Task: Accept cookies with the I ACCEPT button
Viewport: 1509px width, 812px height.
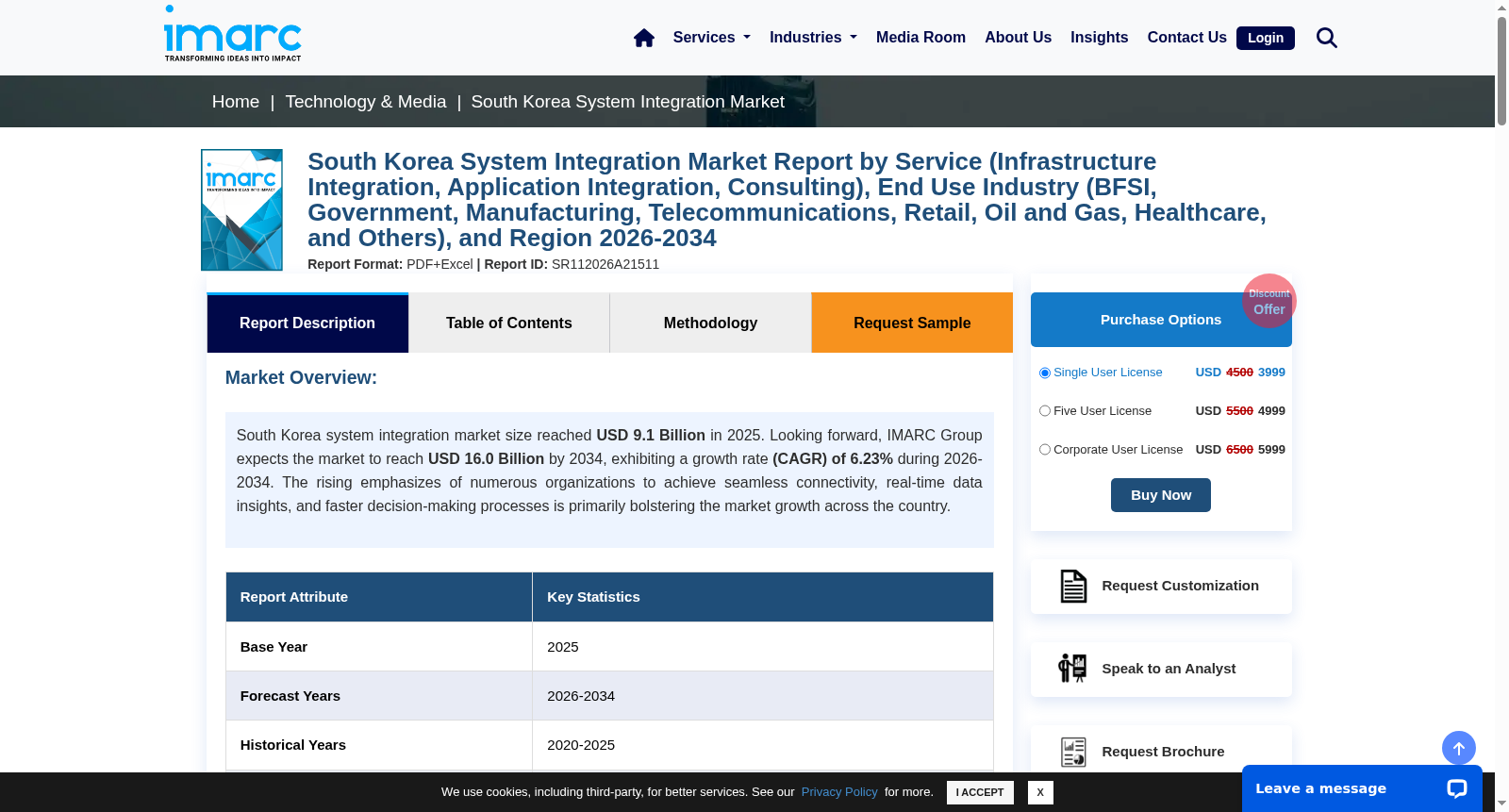Action: (980, 792)
